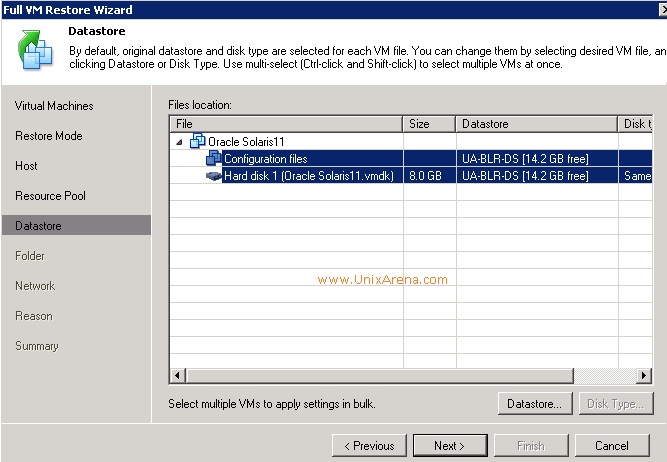Image resolution: width=667 pixels, height=462 pixels.
Task: Go back with the Previous button
Action: point(369,445)
